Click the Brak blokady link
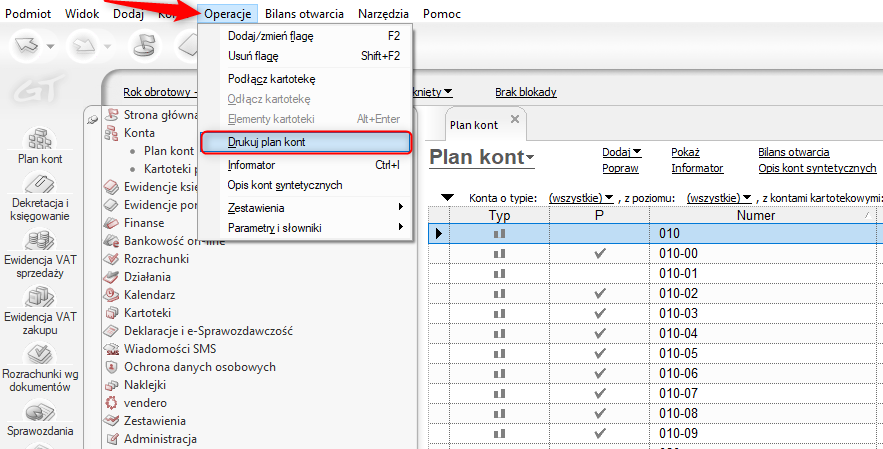This screenshot has width=883, height=449. [x=525, y=92]
